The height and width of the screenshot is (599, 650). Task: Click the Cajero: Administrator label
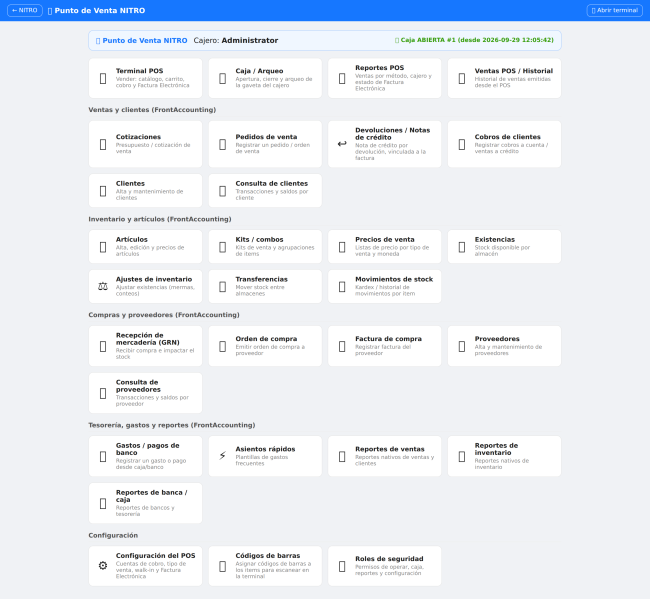235,41
